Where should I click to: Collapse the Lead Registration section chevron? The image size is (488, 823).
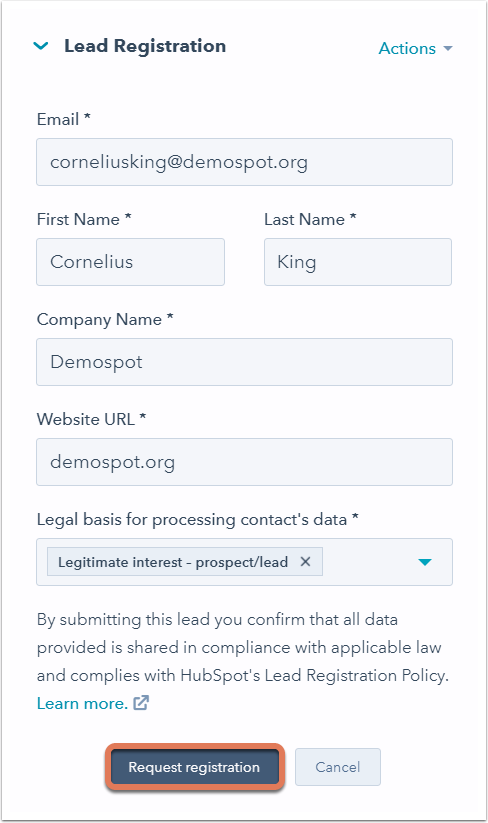point(41,46)
